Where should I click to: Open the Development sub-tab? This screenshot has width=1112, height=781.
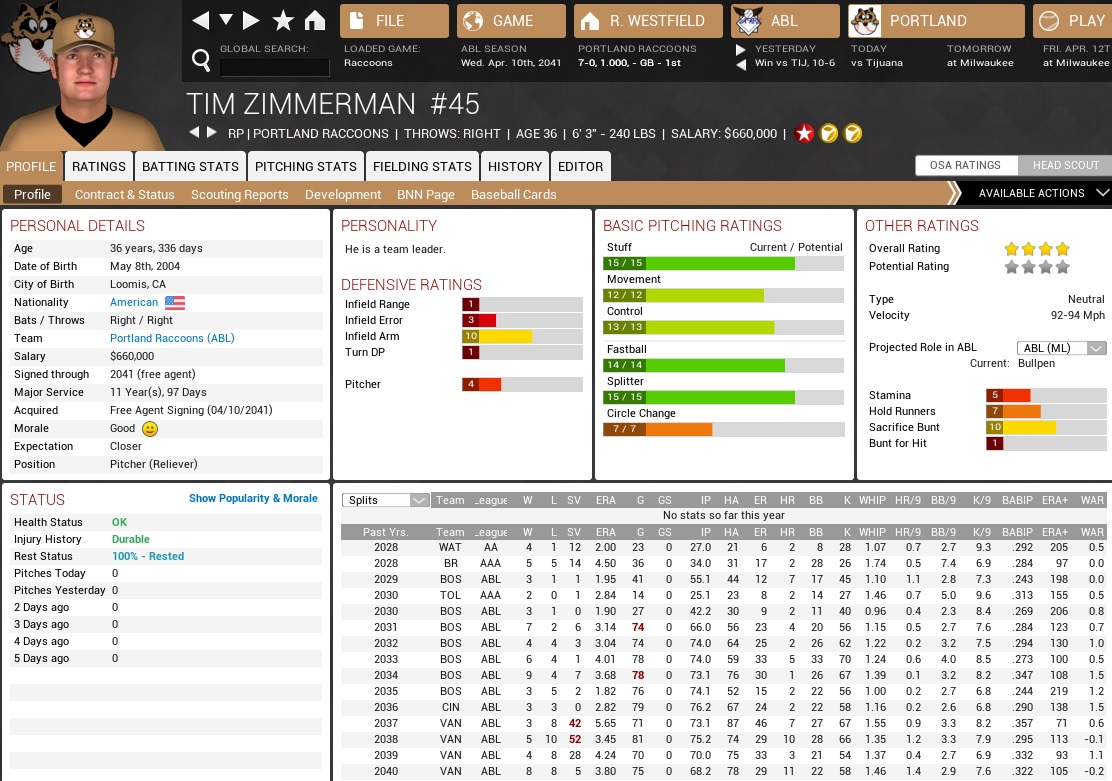343,194
